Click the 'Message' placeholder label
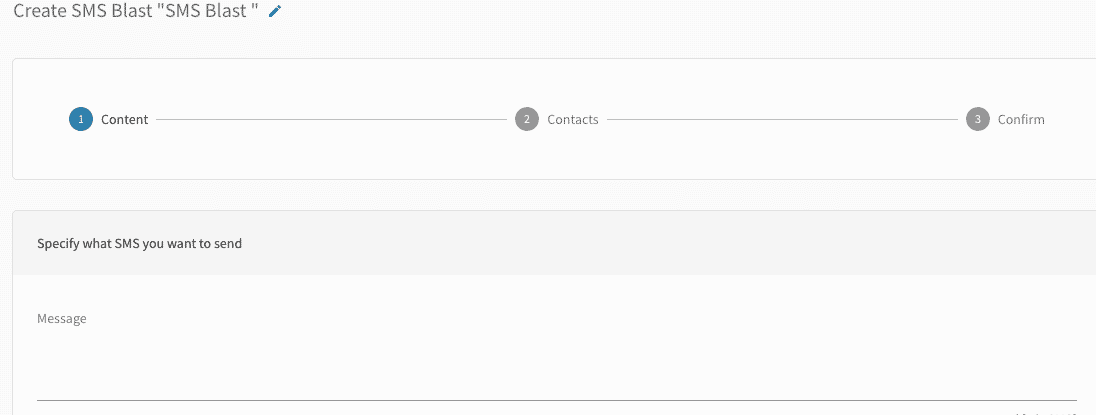Viewport: 1096px width, 415px height. click(x=62, y=319)
